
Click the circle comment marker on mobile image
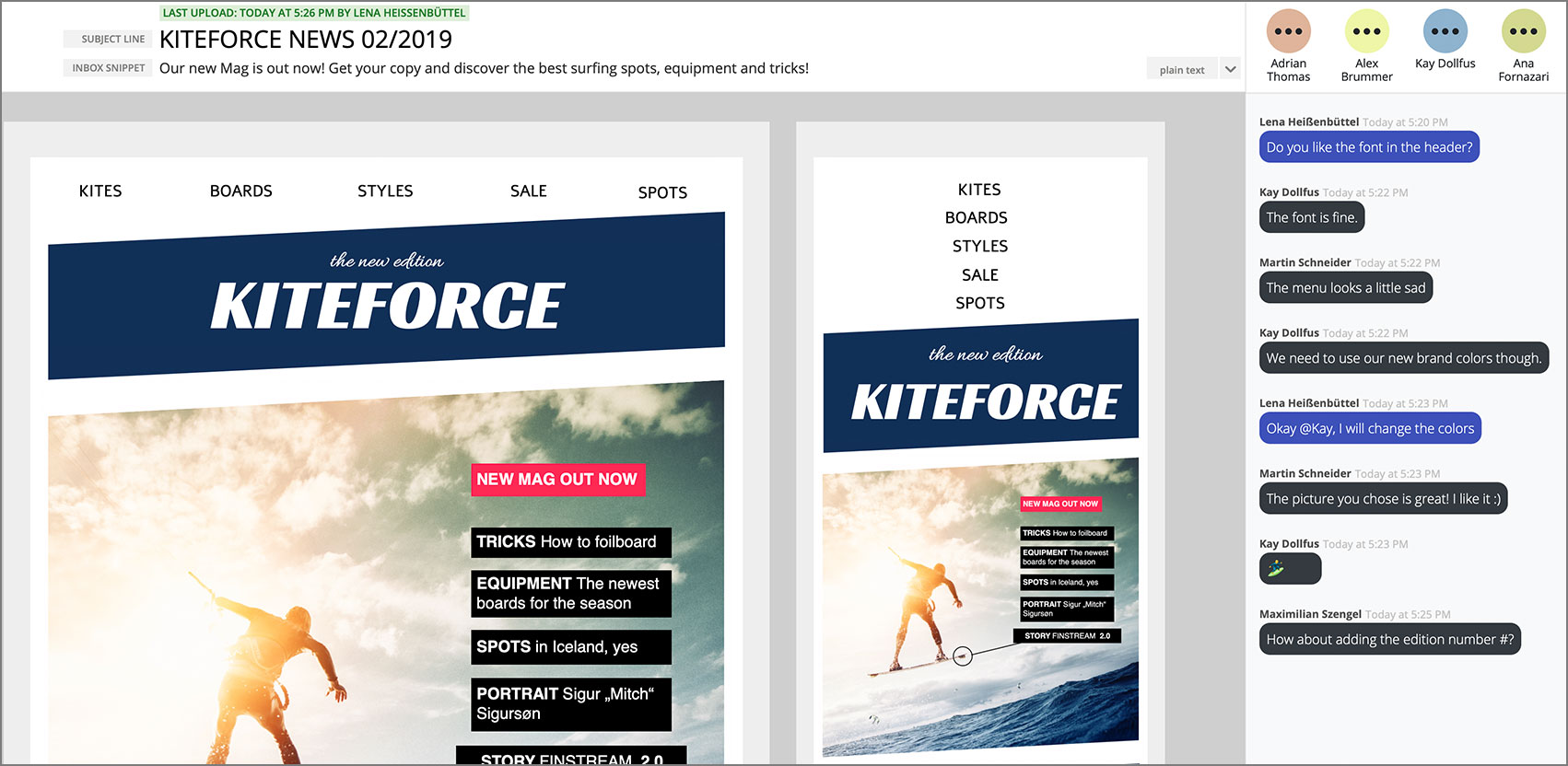(963, 656)
